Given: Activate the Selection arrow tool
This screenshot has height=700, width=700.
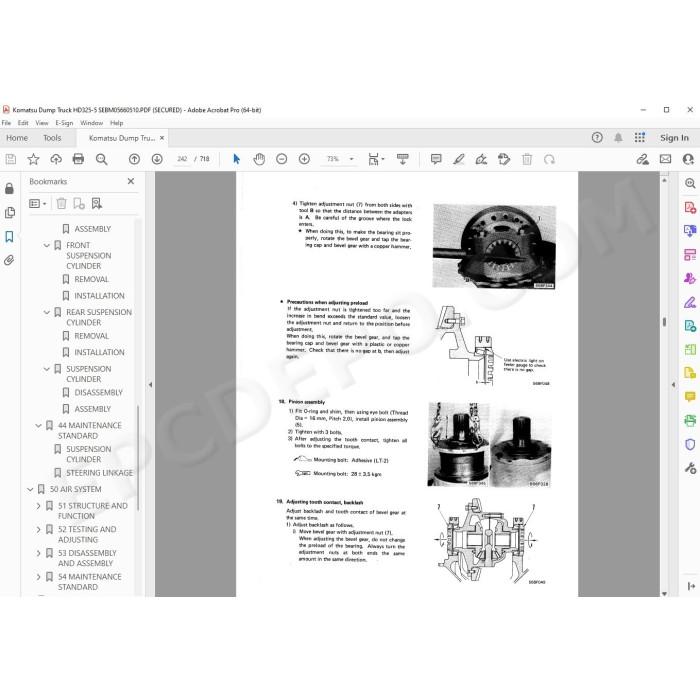Looking at the screenshot, I should pos(237,159).
